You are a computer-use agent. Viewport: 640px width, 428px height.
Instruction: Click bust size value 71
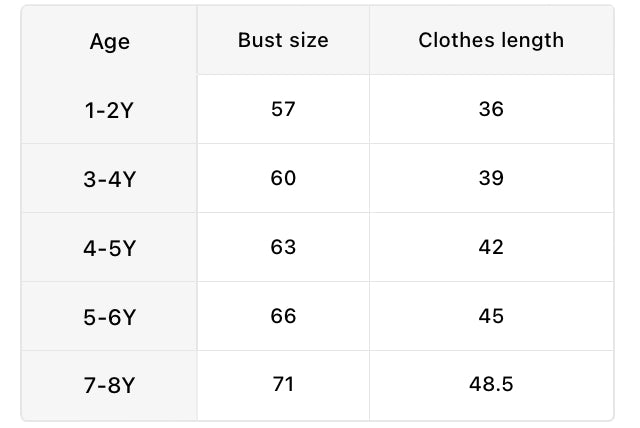point(283,384)
